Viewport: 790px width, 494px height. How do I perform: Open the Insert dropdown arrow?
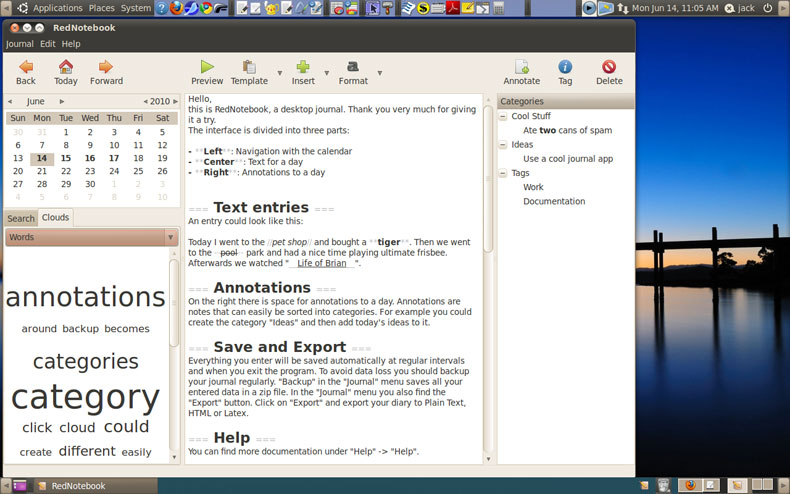[326, 73]
